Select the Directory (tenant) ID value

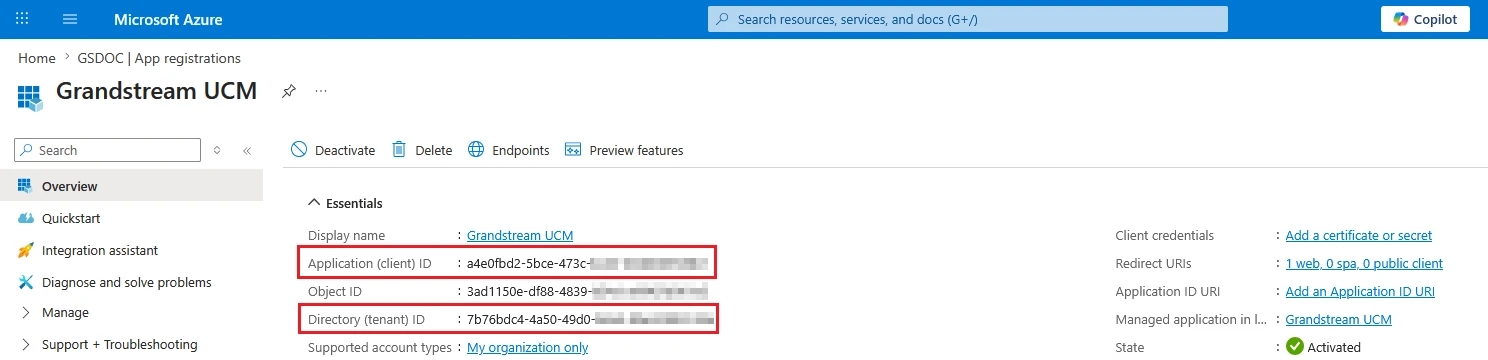[590, 320]
